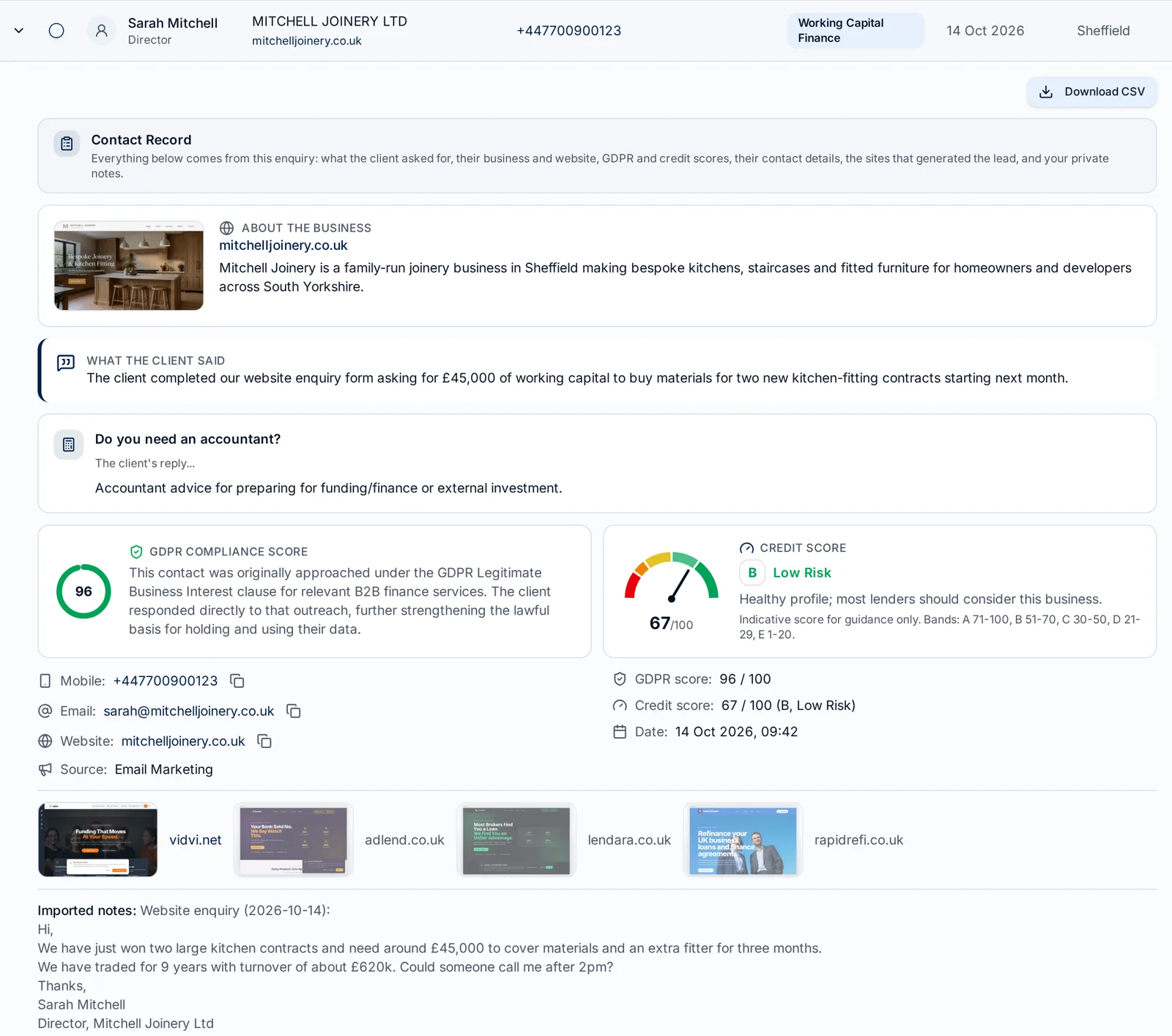Open the mitchelljoinery.co.uk link under About the Business
This screenshot has width=1172, height=1036.
coord(283,245)
